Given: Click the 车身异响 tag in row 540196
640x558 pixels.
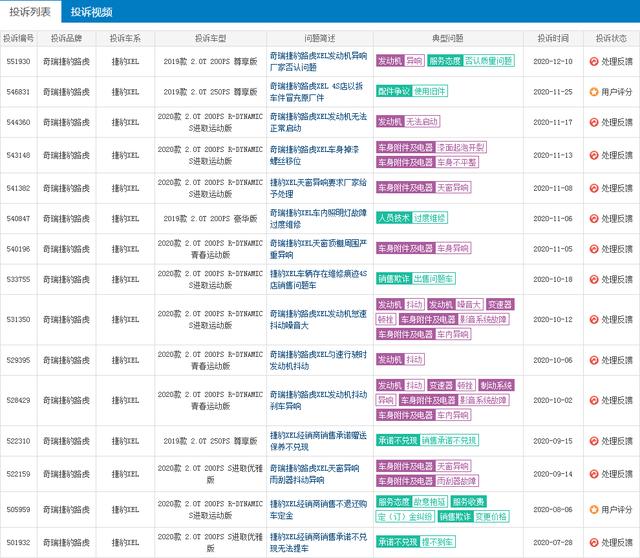Looking at the screenshot, I should 453,248.
